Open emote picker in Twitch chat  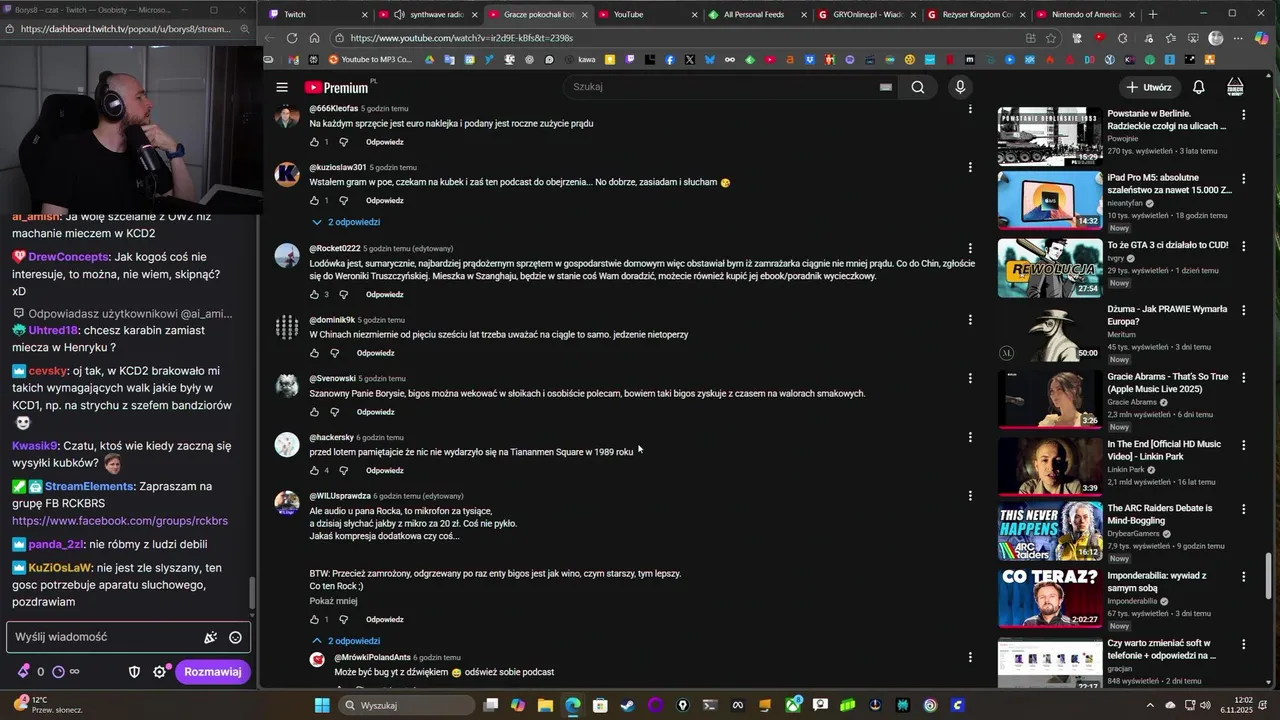point(235,637)
